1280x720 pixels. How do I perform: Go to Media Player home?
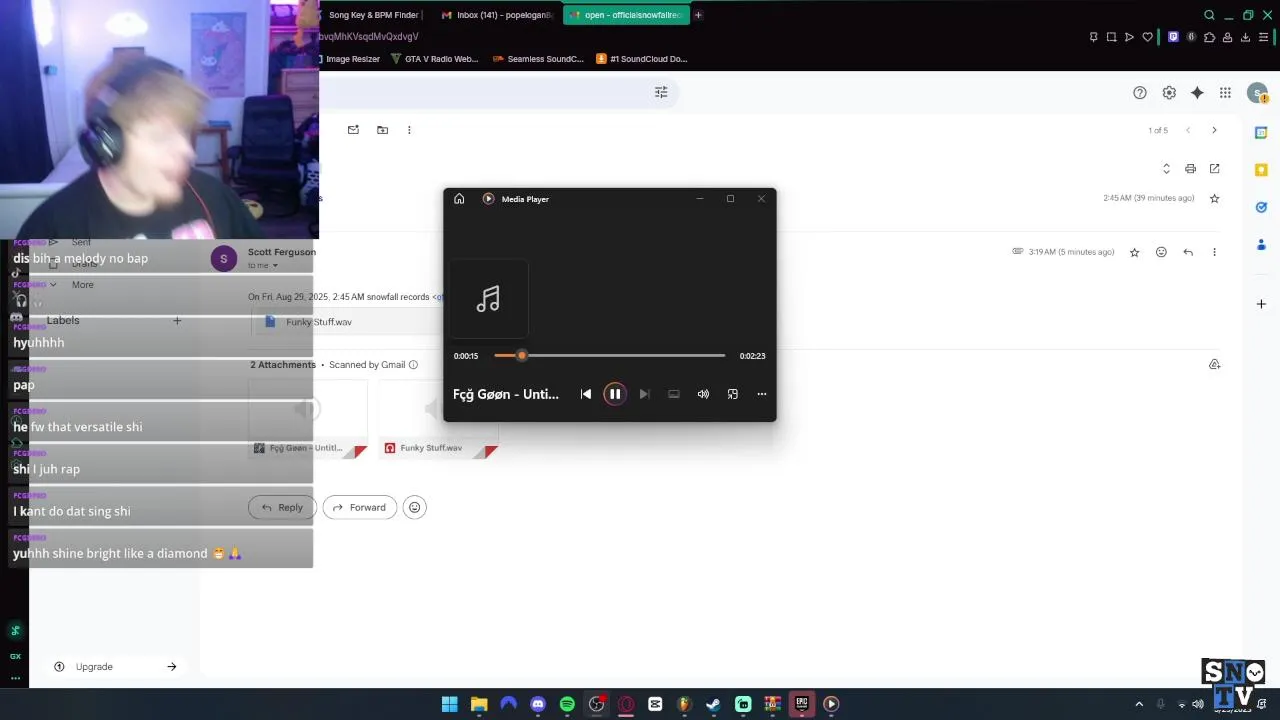[x=459, y=199]
